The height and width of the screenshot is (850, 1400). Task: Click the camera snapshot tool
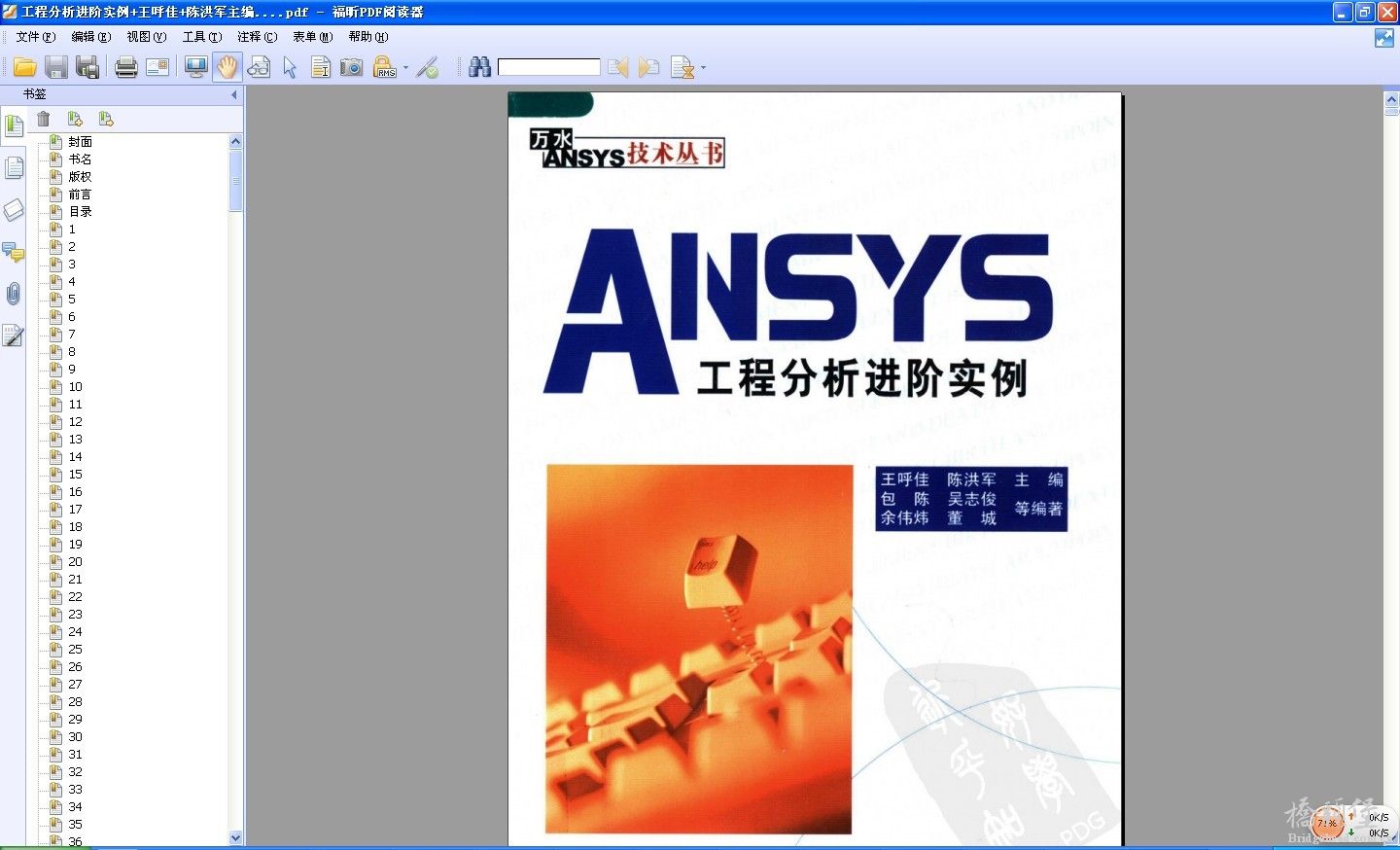tap(352, 67)
